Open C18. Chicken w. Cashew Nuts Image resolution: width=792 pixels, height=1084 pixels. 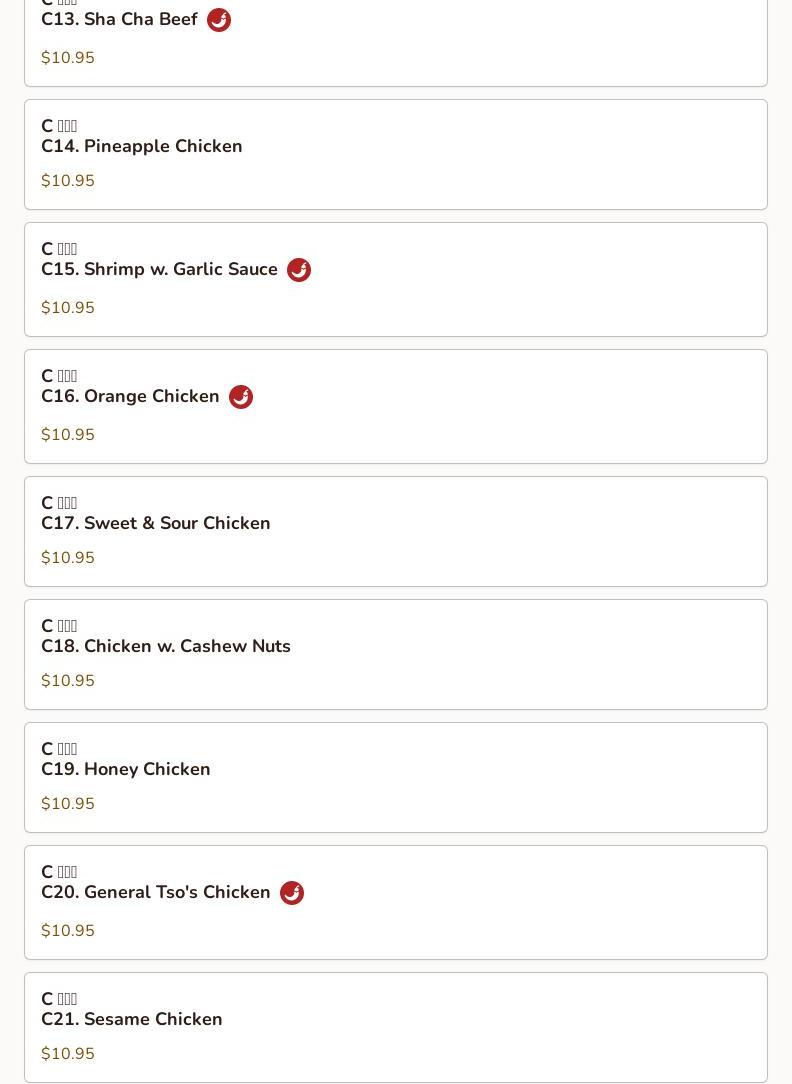pos(166,646)
